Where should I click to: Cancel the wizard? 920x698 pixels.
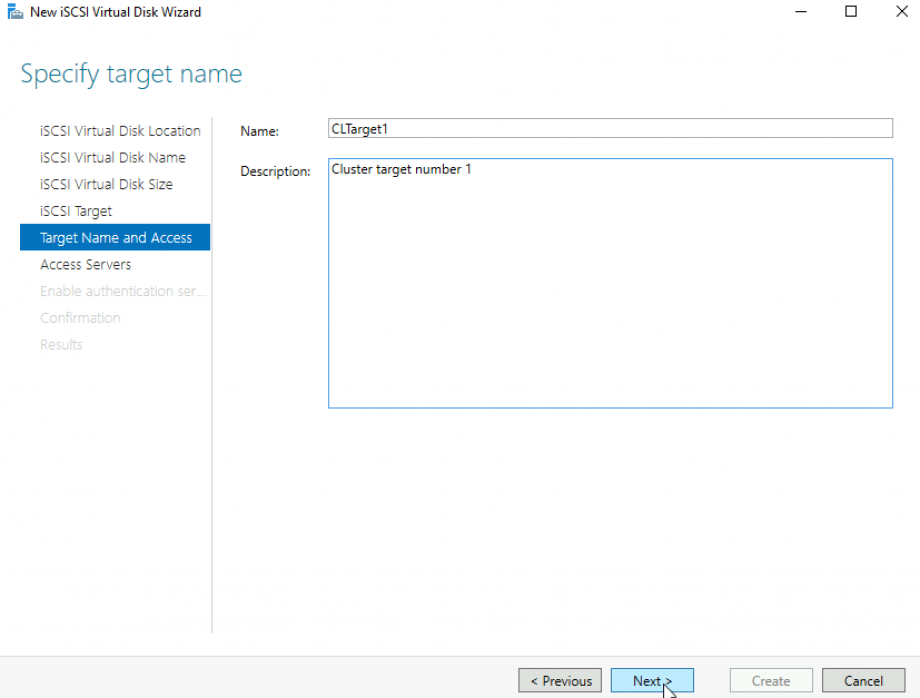click(x=863, y=680)
